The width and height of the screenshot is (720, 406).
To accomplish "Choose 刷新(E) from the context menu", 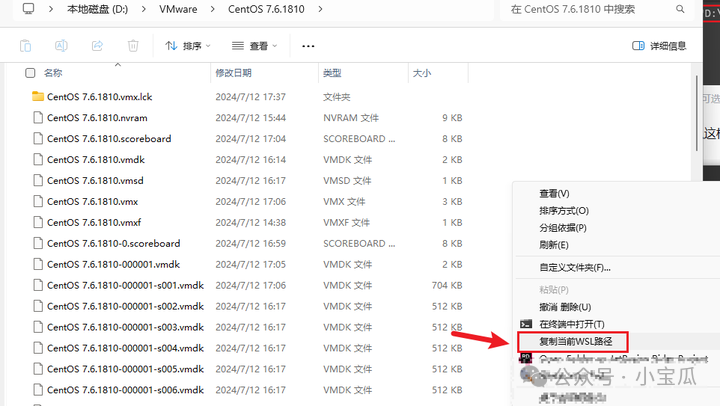I will [x=553, y=245].
